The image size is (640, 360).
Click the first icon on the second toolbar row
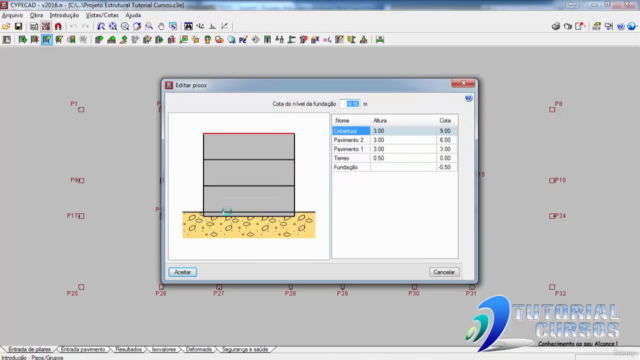[x=7, y=40]
